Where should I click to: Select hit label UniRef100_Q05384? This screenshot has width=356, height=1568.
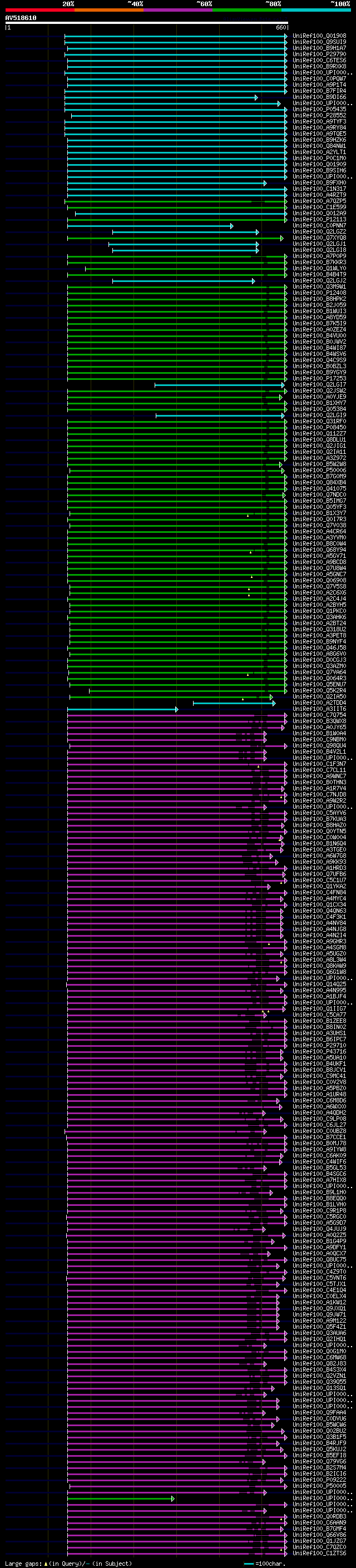(319, 409)
